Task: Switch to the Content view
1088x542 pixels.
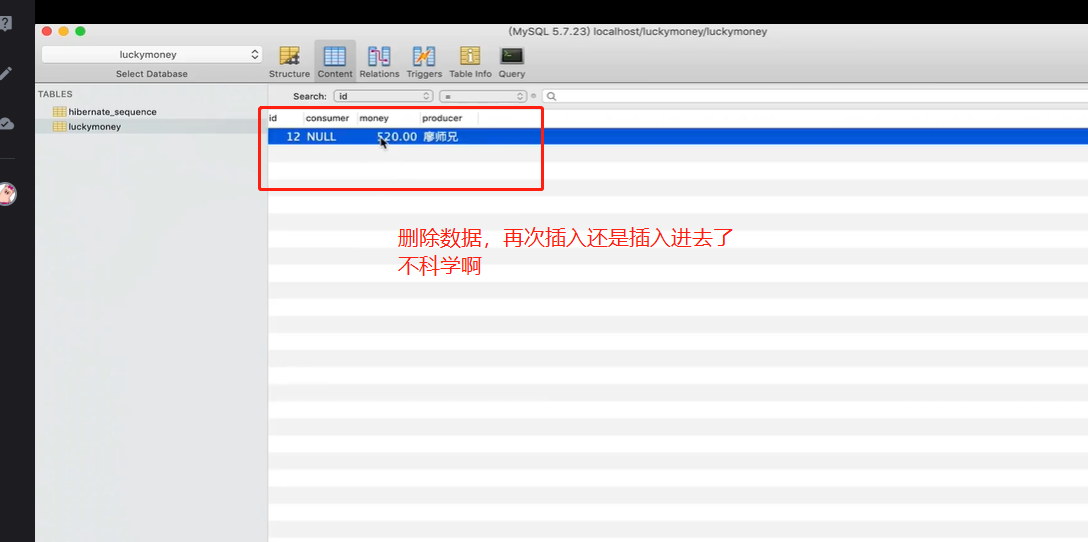Action: point(335,62)
